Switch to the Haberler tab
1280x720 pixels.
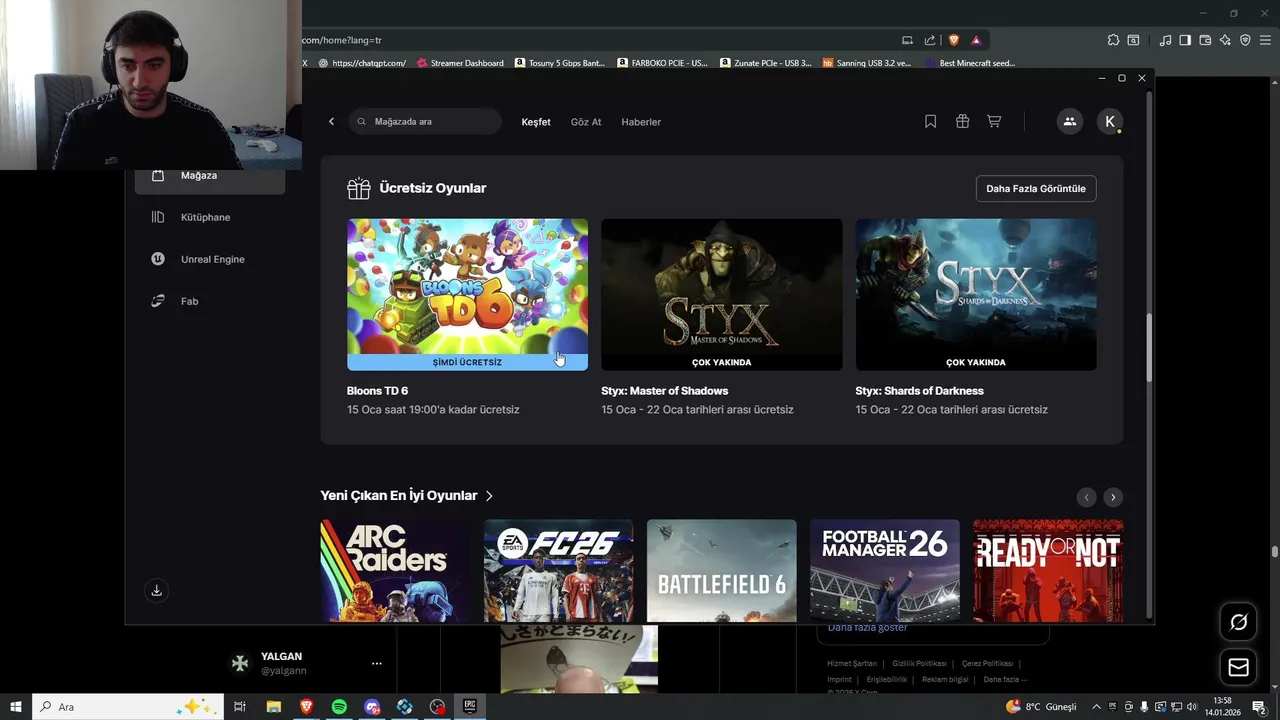[641, 122]
